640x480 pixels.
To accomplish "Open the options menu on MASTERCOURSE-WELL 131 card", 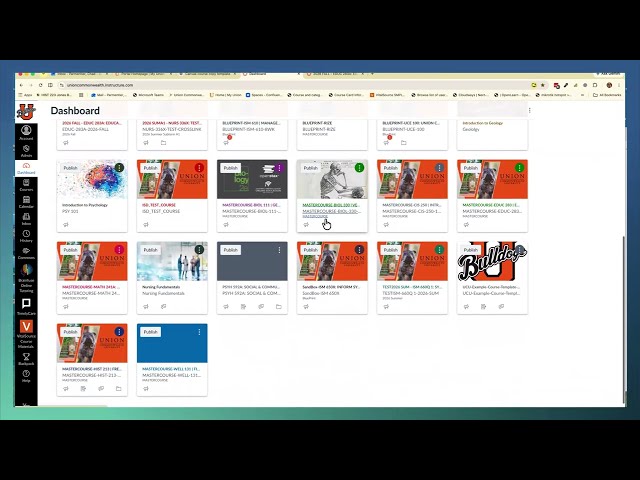I will (199, 332).
